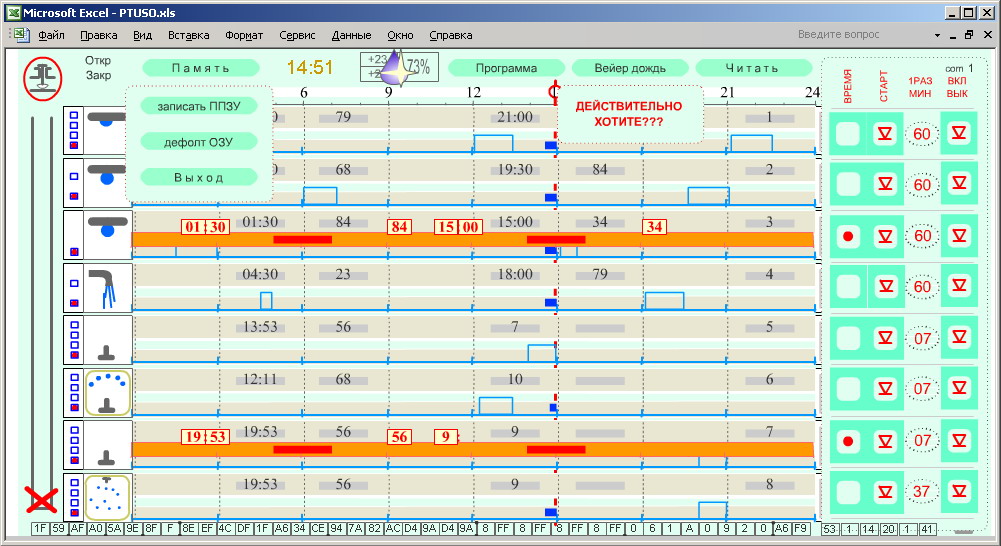Click the СТАРТ triangle for zone 2
Image resolution: width=1001 pixels, height=546 pixels.
[884, 185]
